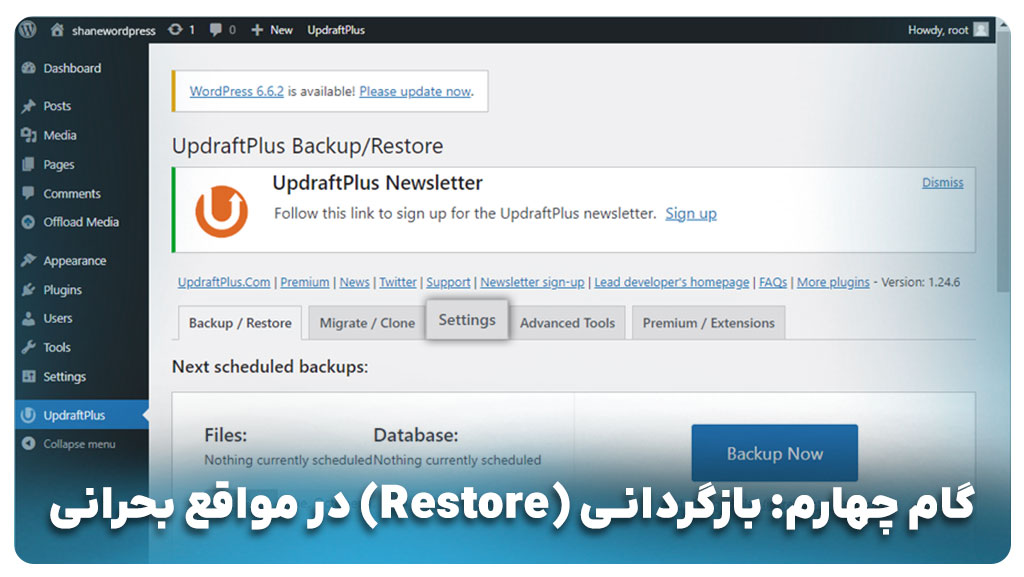Image resolution: width=1024 pixels, height=577 pixels.
Task: Switch to the Settings tab
Action: 467,320
